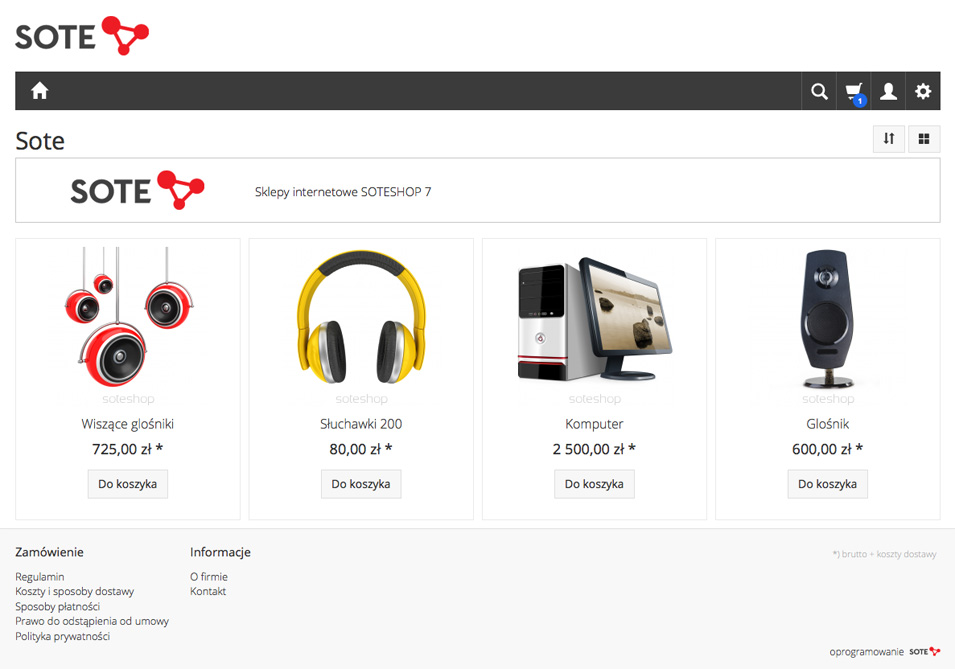Open the user account icon
Image resolution: width=955 pixels, height=669 pixels.
click(x=889, y=91)
